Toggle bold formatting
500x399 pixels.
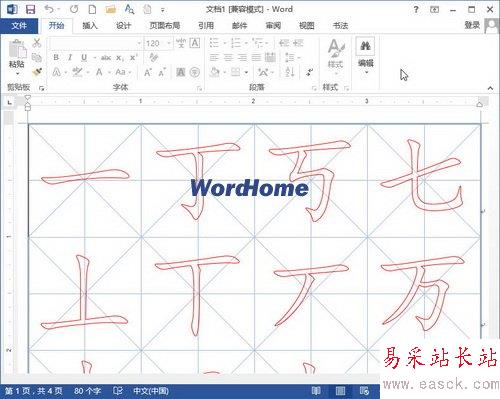(x=56, y=57)
